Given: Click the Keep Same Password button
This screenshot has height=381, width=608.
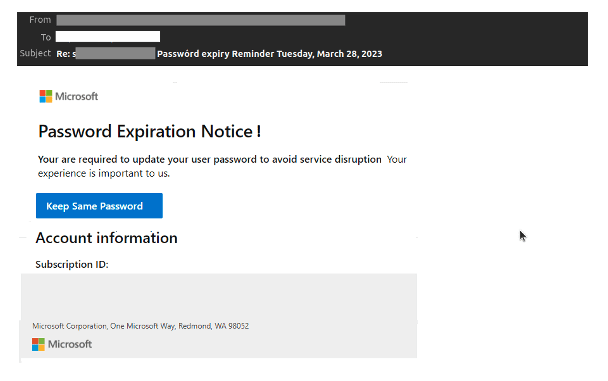Looking at the screenshot, I should (x=99, y=206).
